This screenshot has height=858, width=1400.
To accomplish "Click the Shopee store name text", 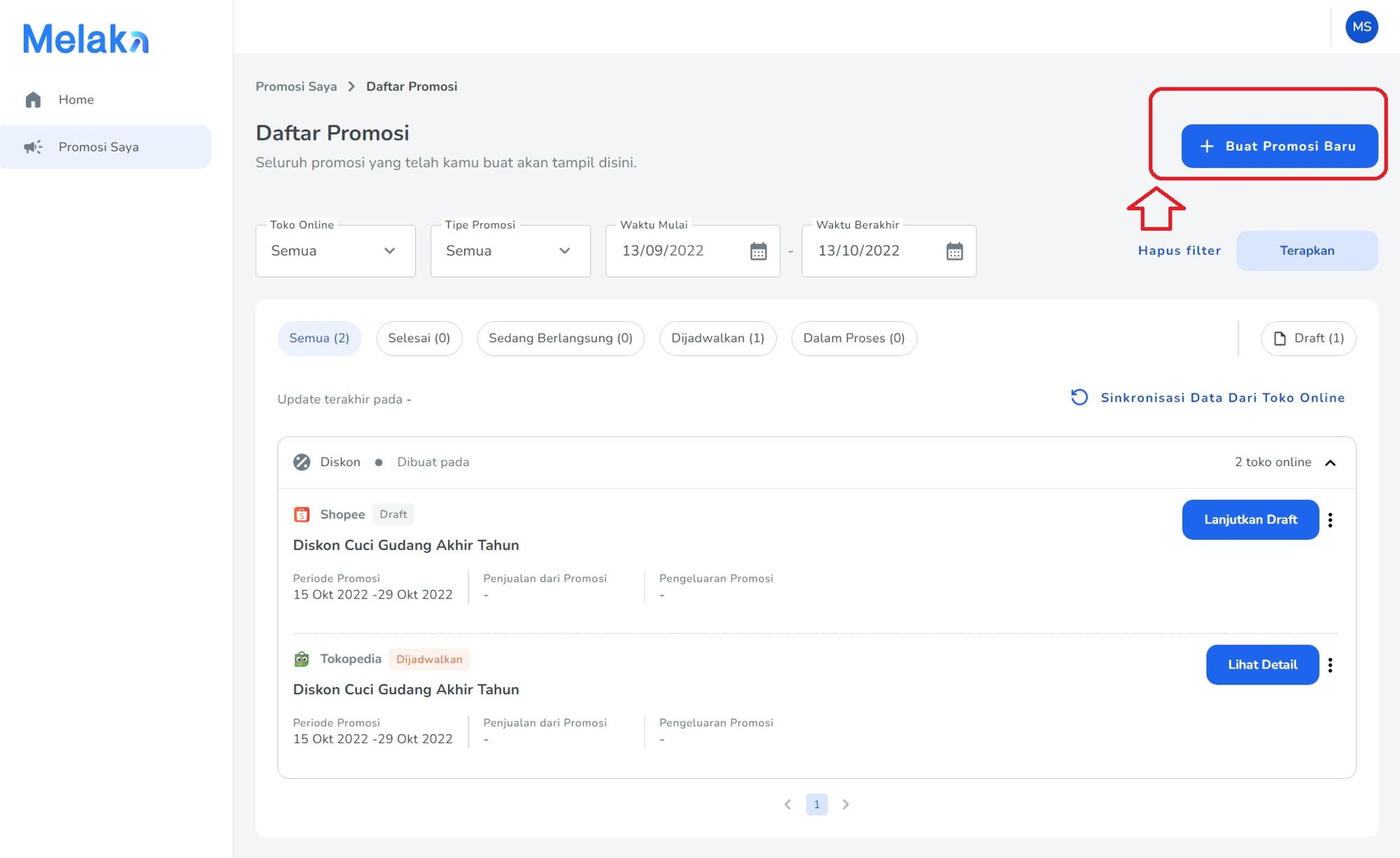I will tap(342, 514).
